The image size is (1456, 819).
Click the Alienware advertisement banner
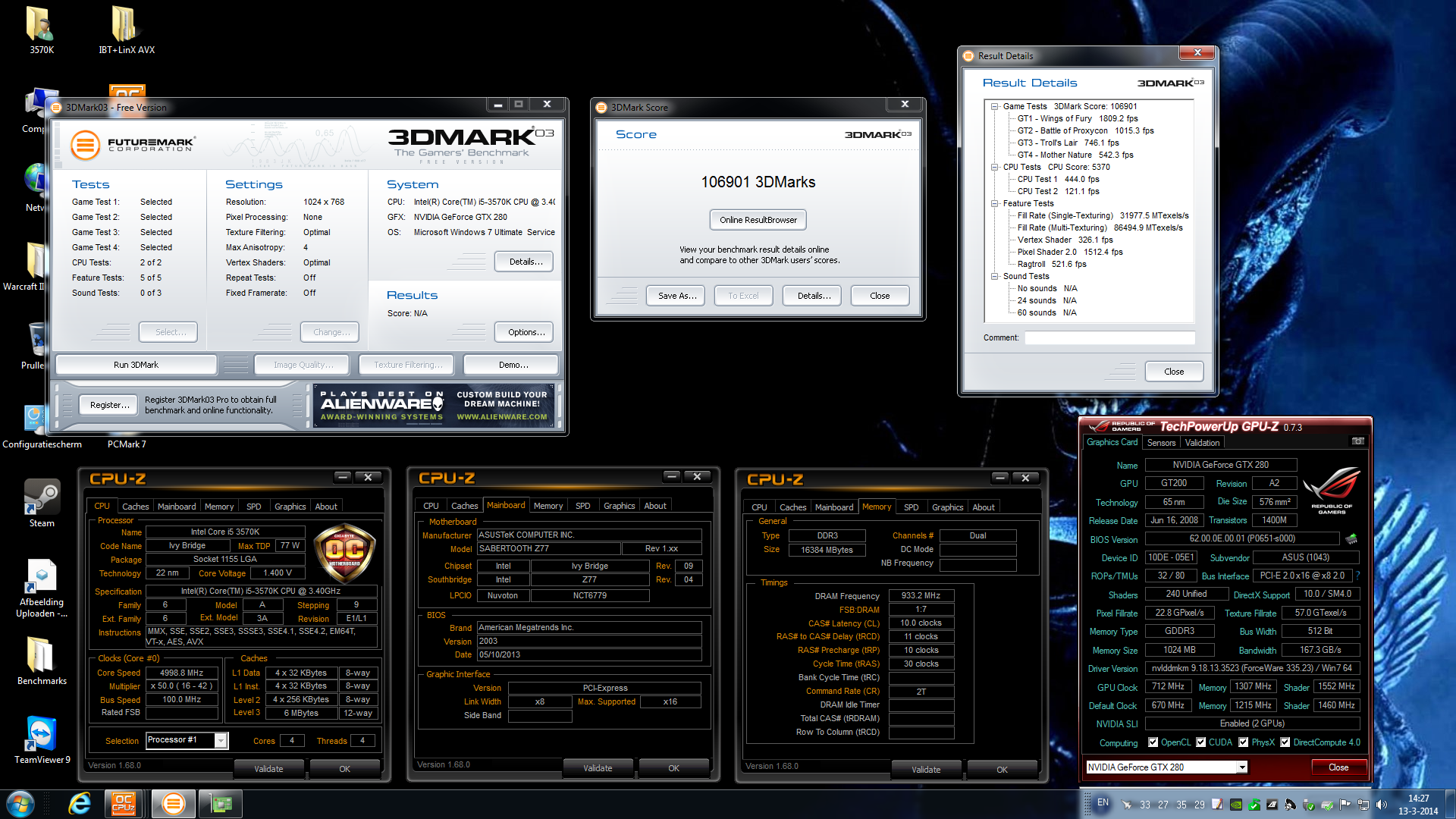pos(434,406)
